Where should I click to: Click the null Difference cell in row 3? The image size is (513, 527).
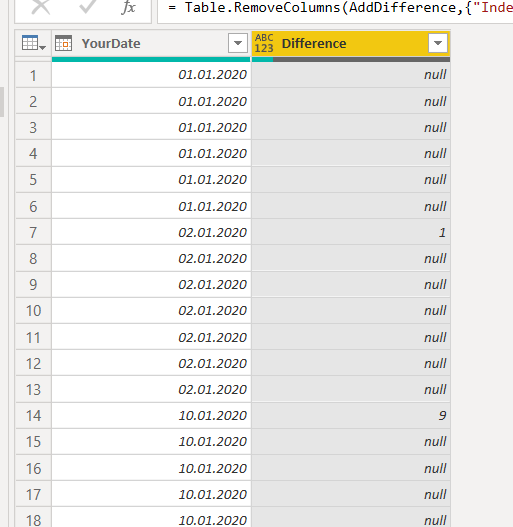pos(351,127)
